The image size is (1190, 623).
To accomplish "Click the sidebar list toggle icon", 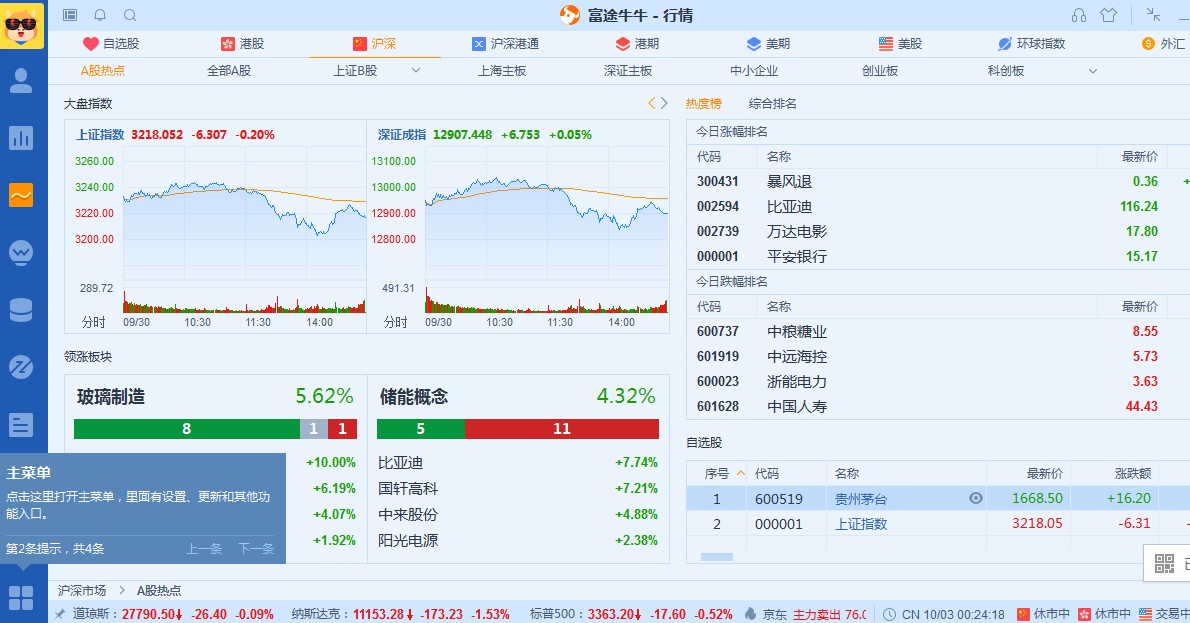I will point(70,15).
